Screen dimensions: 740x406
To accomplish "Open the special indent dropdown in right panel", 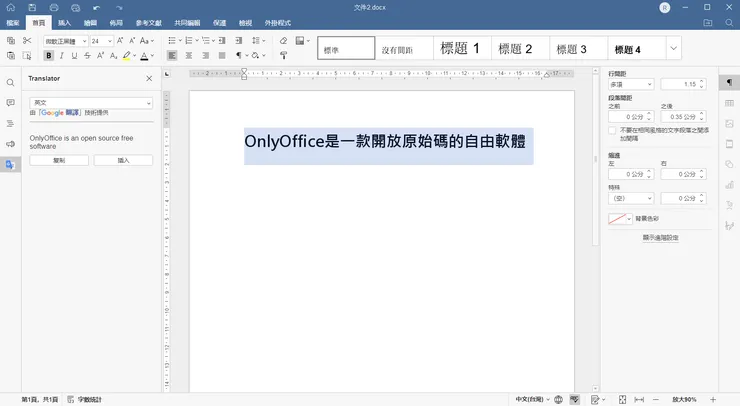I will (631, 198).
